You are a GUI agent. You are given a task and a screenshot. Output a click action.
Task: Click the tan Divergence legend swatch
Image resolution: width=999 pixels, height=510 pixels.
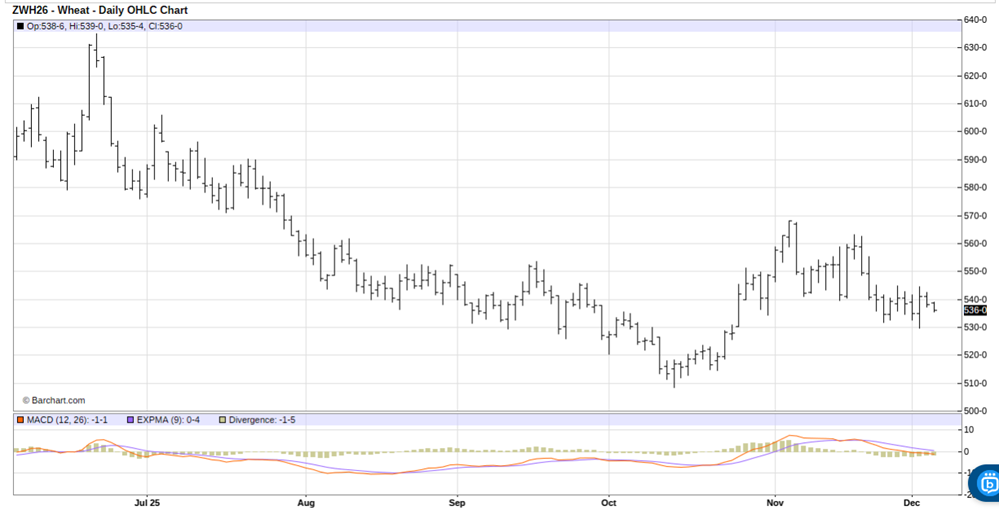click(x=222, y=420)
